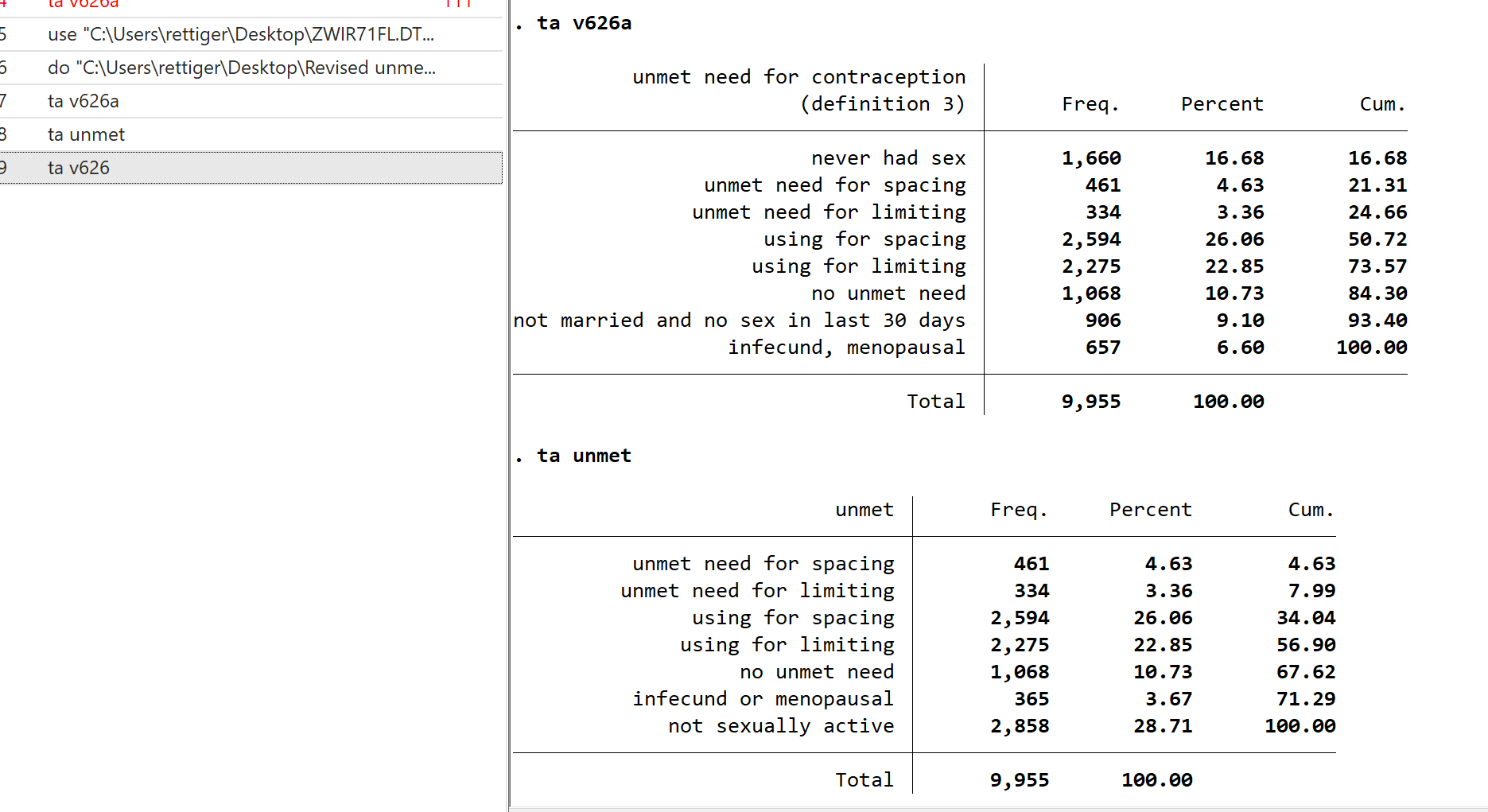
Task: Click the highlighted ta v626 history entry
Action: [79, 169]
